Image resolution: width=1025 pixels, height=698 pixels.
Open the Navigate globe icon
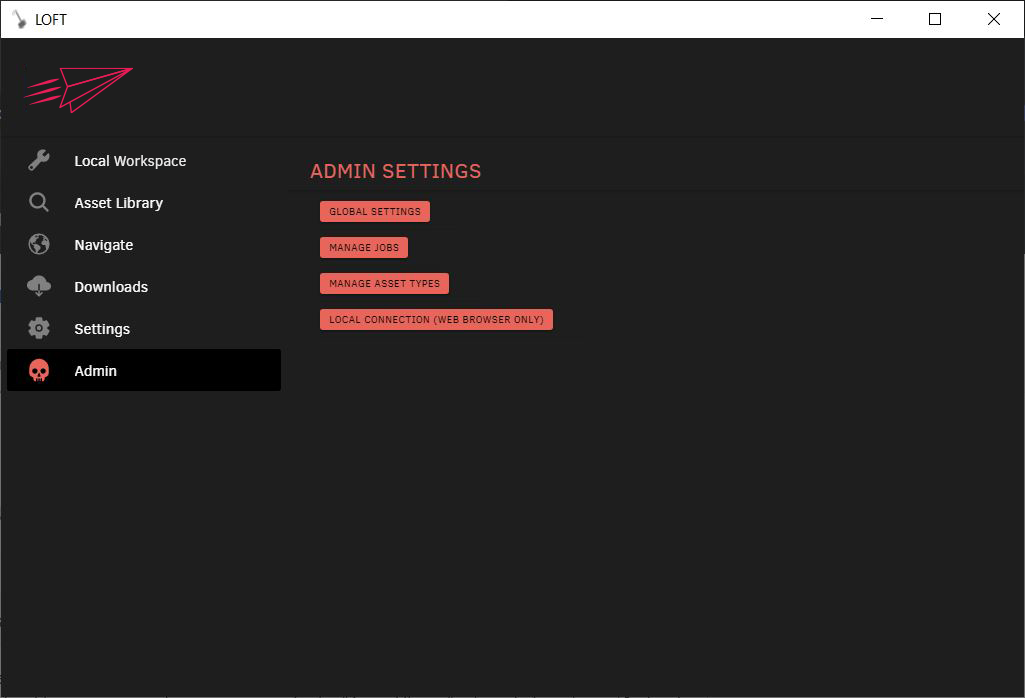tap(38, 244)
